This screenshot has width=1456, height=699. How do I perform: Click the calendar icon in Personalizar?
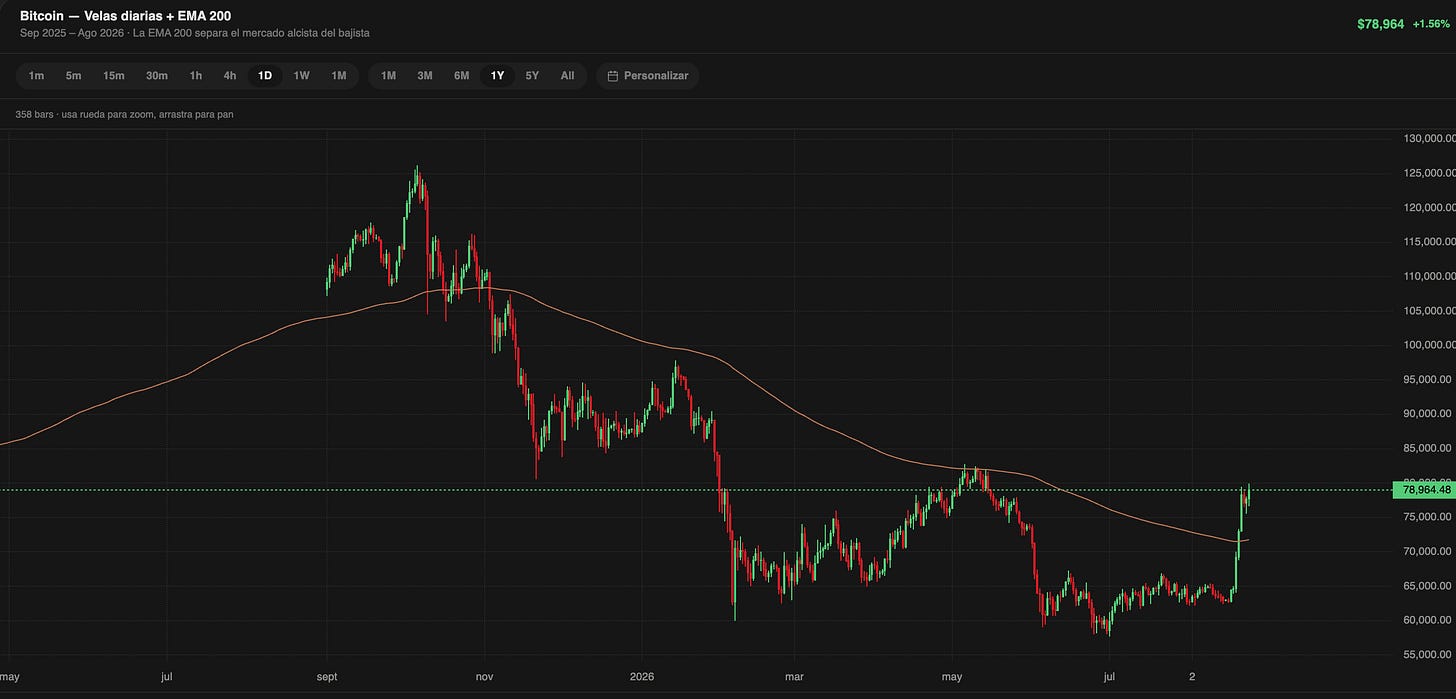tap(613, 76)
